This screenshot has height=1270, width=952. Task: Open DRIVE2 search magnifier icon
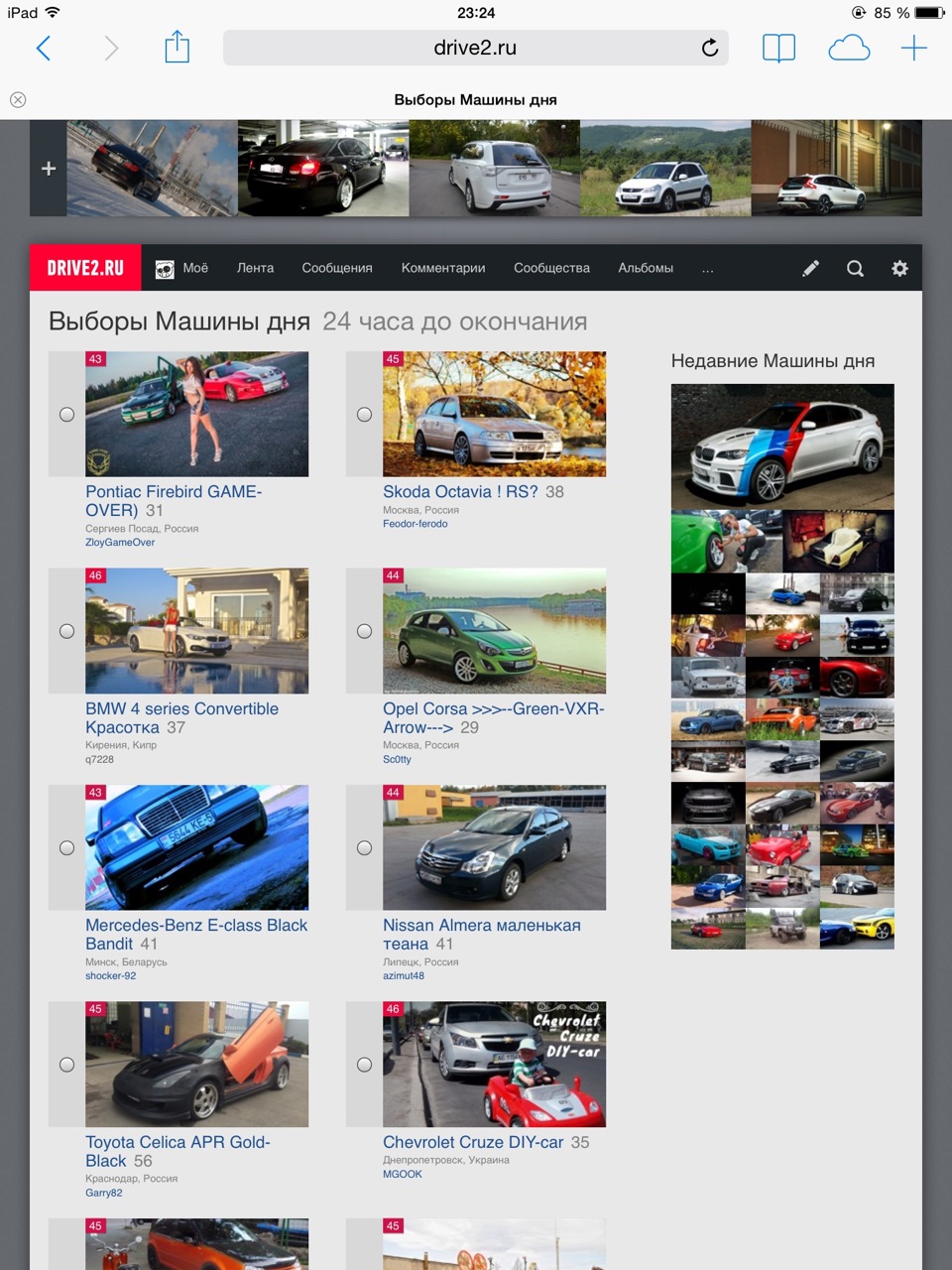point(855,268)
